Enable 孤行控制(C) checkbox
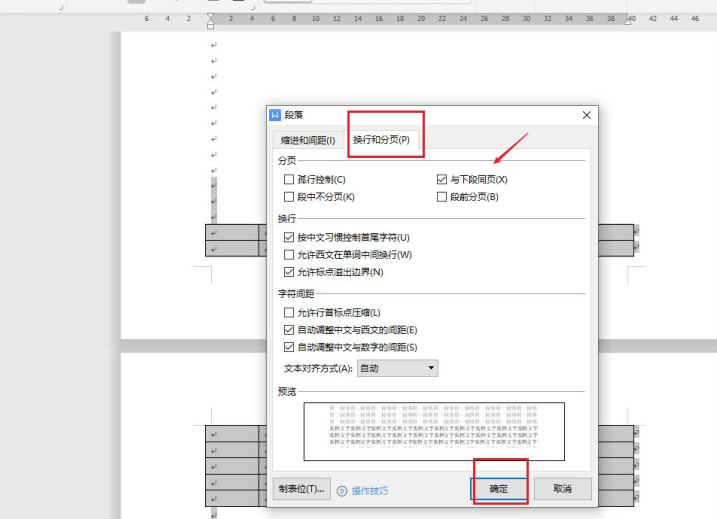This screenshot has height=519, width=717. pos(289,179)
